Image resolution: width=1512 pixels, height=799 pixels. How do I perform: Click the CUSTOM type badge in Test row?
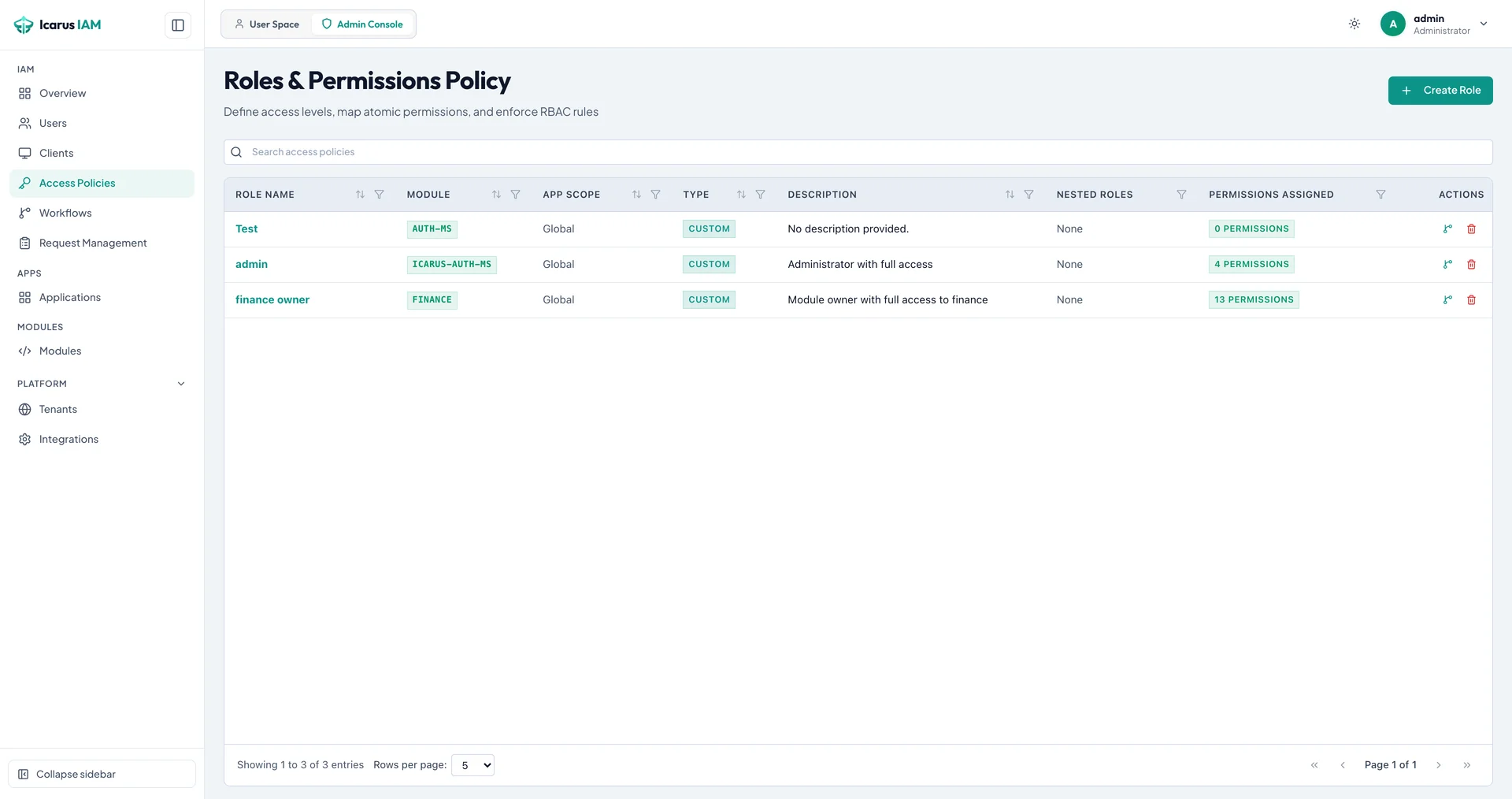709,229
